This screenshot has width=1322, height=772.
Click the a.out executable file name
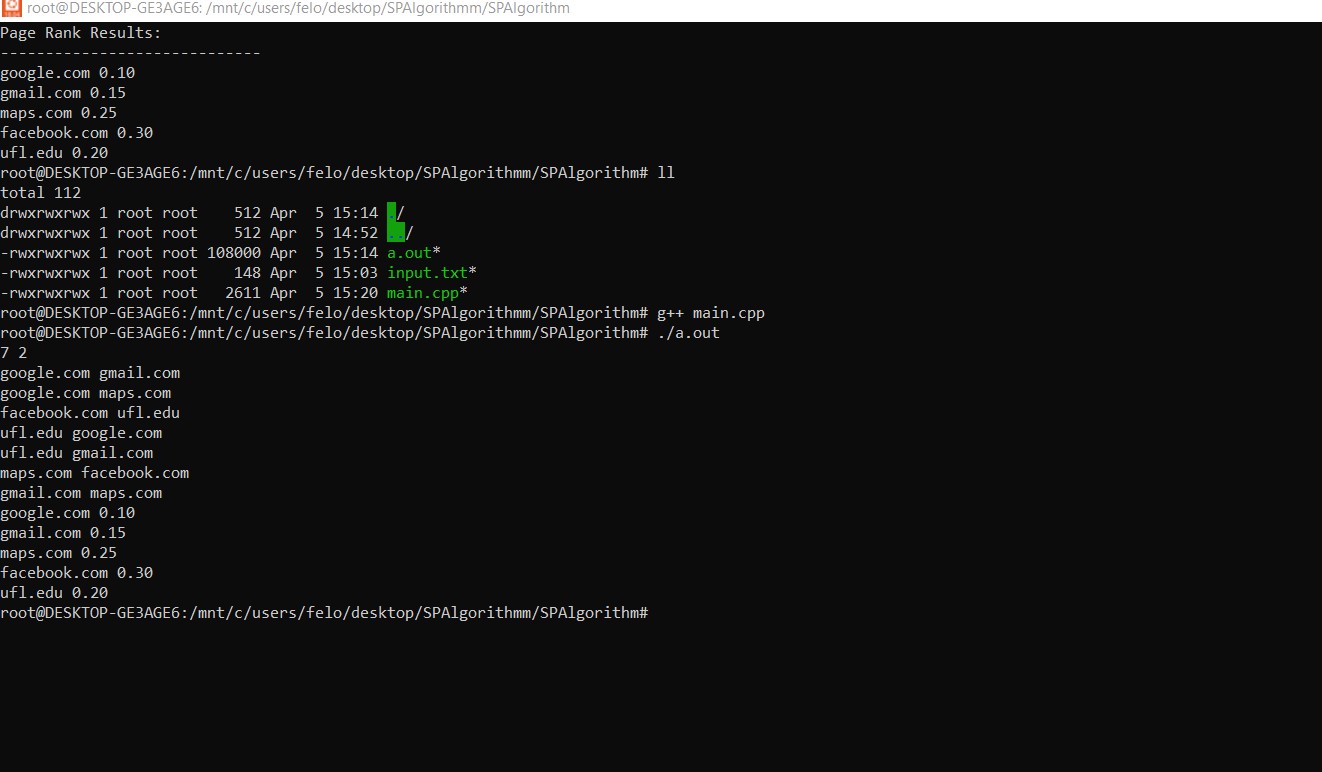(x=410, y=253)
